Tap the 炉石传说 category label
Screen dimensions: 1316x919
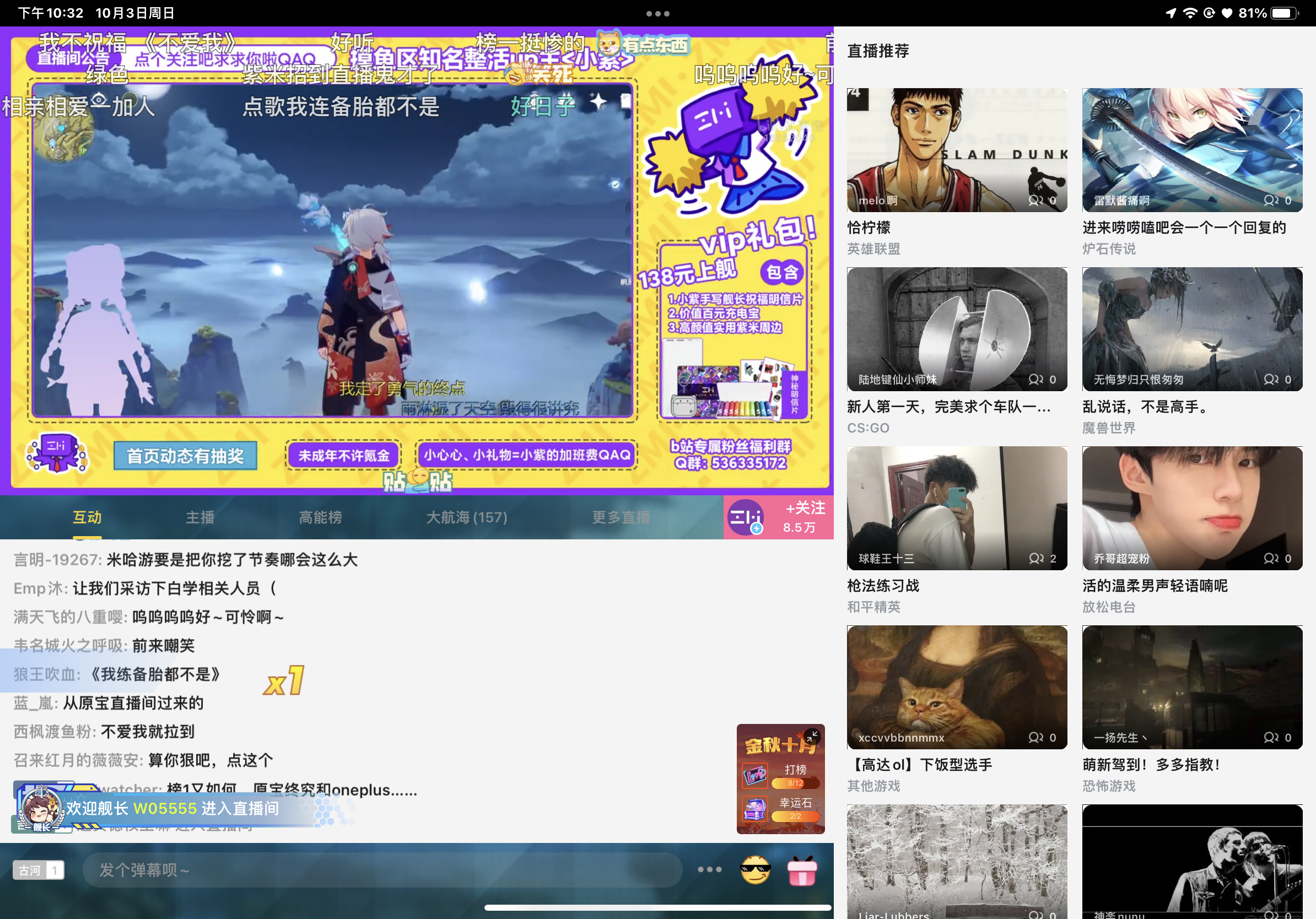coord(1108,248)
